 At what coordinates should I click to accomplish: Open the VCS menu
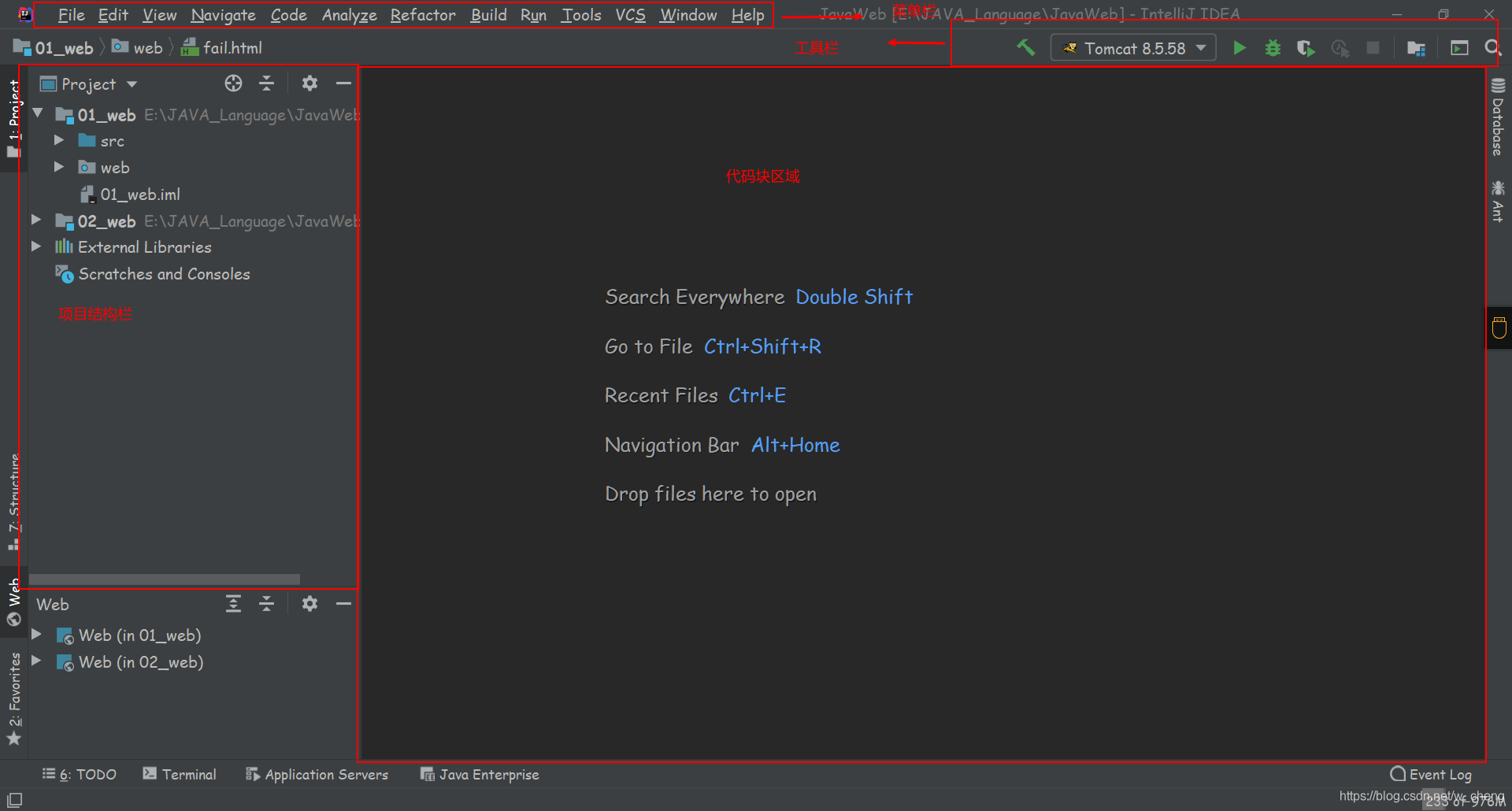click(630, 15)
